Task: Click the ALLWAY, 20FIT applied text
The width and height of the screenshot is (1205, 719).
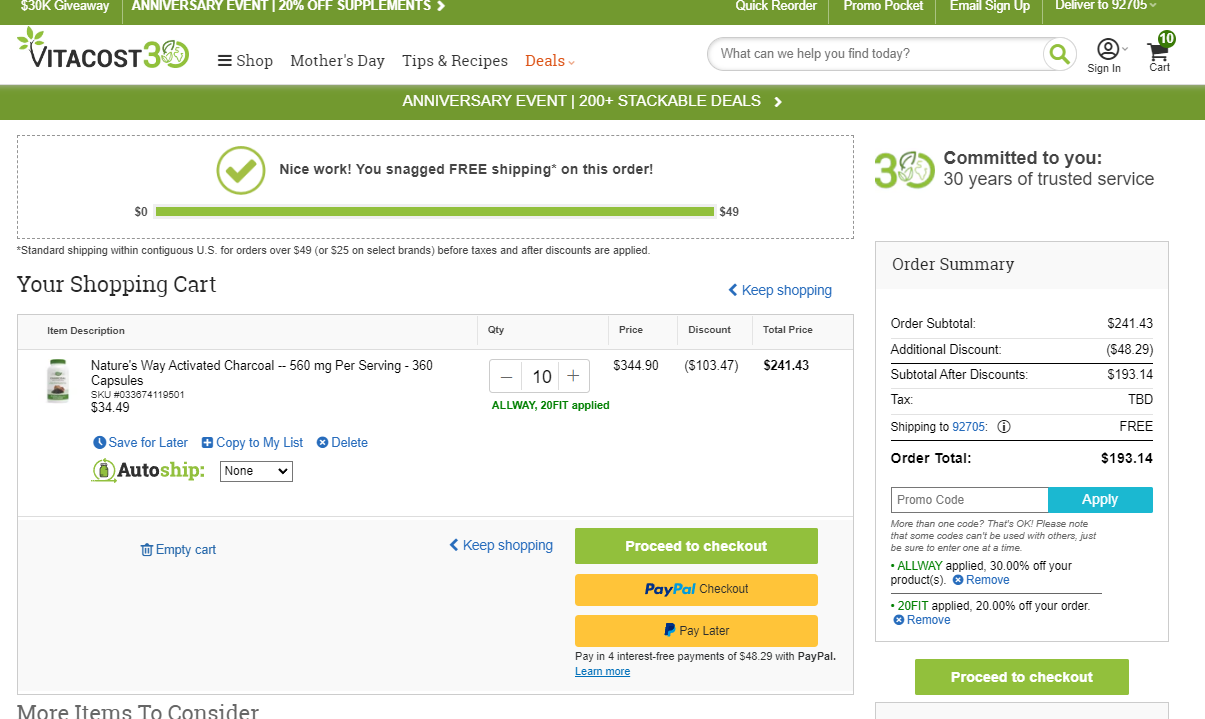Action: (x=550, y=406)
